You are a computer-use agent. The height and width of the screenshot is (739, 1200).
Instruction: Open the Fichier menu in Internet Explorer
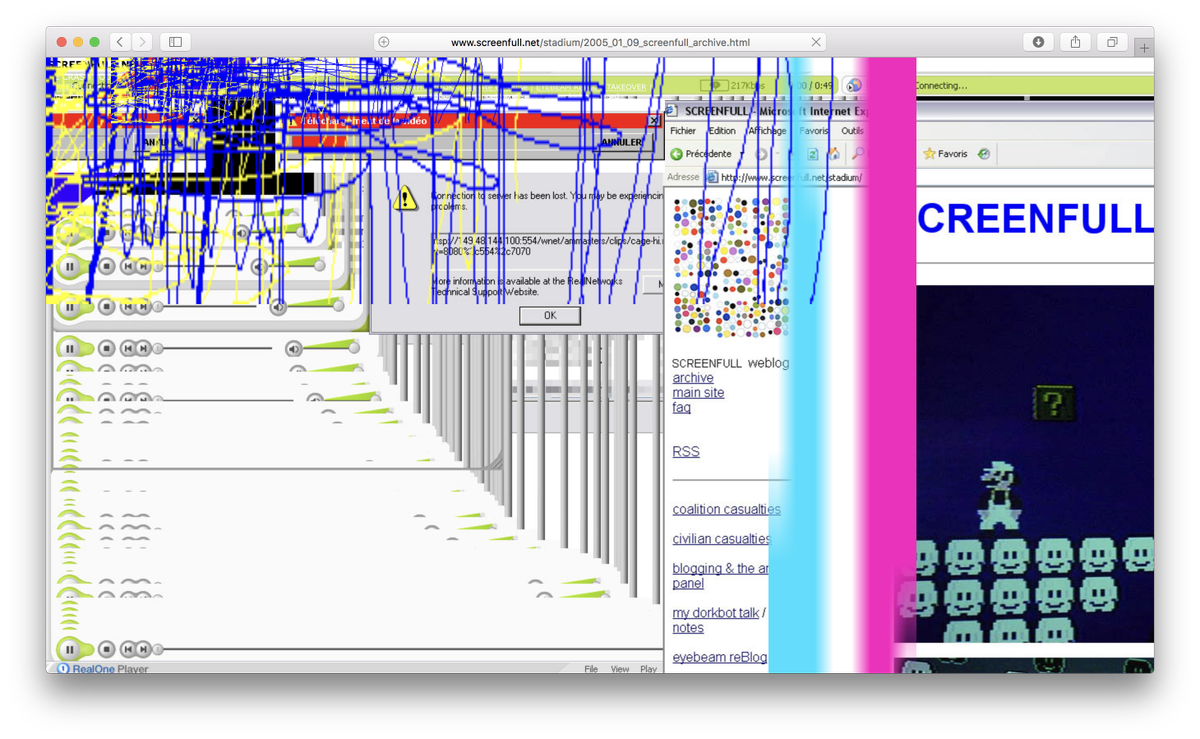683,131
